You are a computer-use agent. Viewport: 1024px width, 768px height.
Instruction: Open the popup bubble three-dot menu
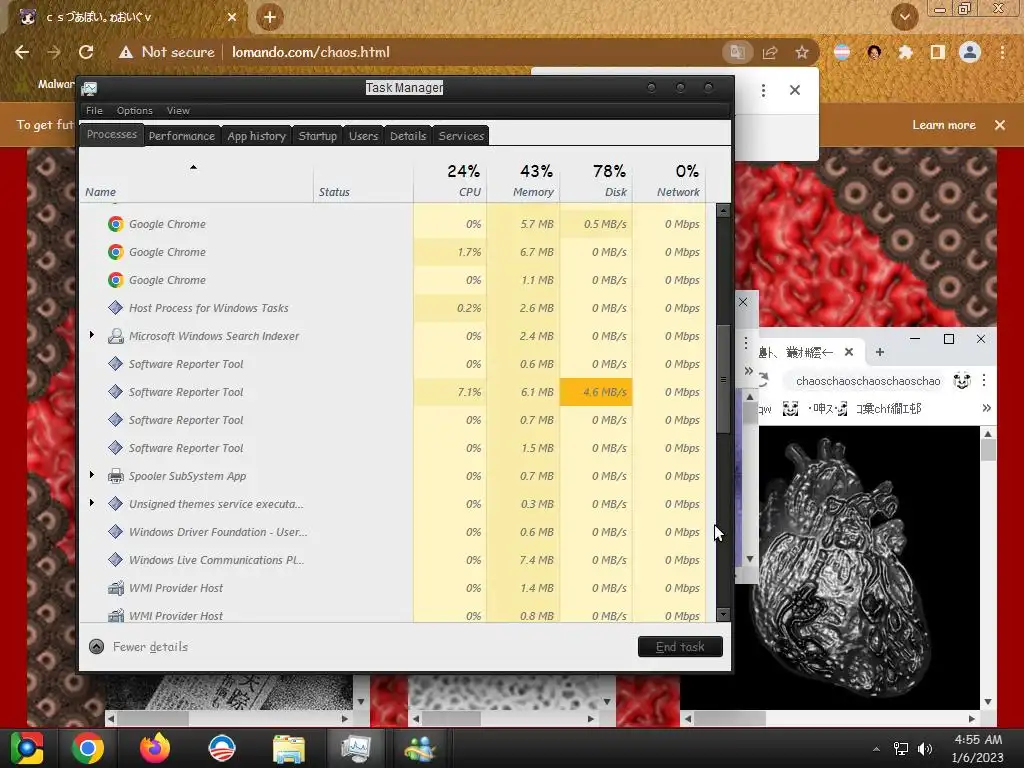pyautogui.click(x=763, y=90)
